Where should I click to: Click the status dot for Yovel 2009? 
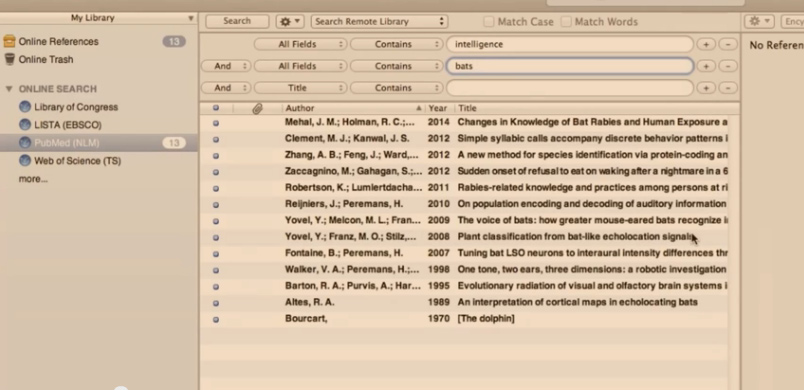(215, 221)
